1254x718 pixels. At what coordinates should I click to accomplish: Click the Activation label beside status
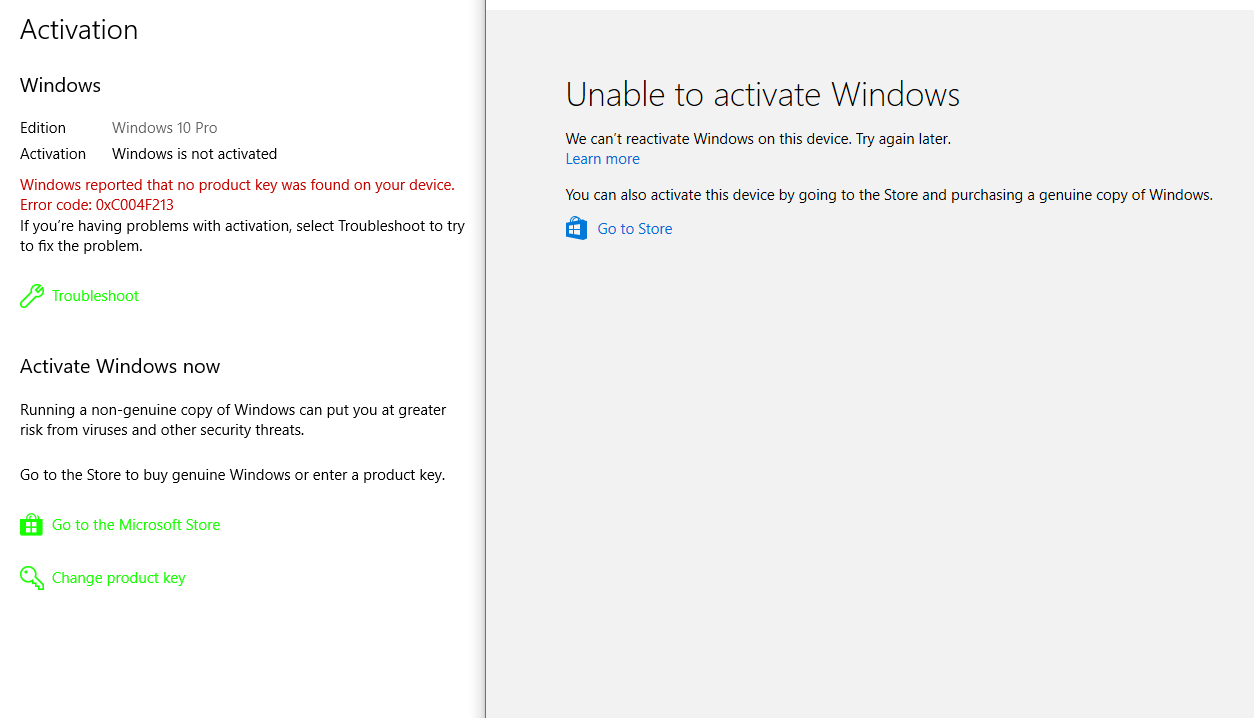pos(53,154)
